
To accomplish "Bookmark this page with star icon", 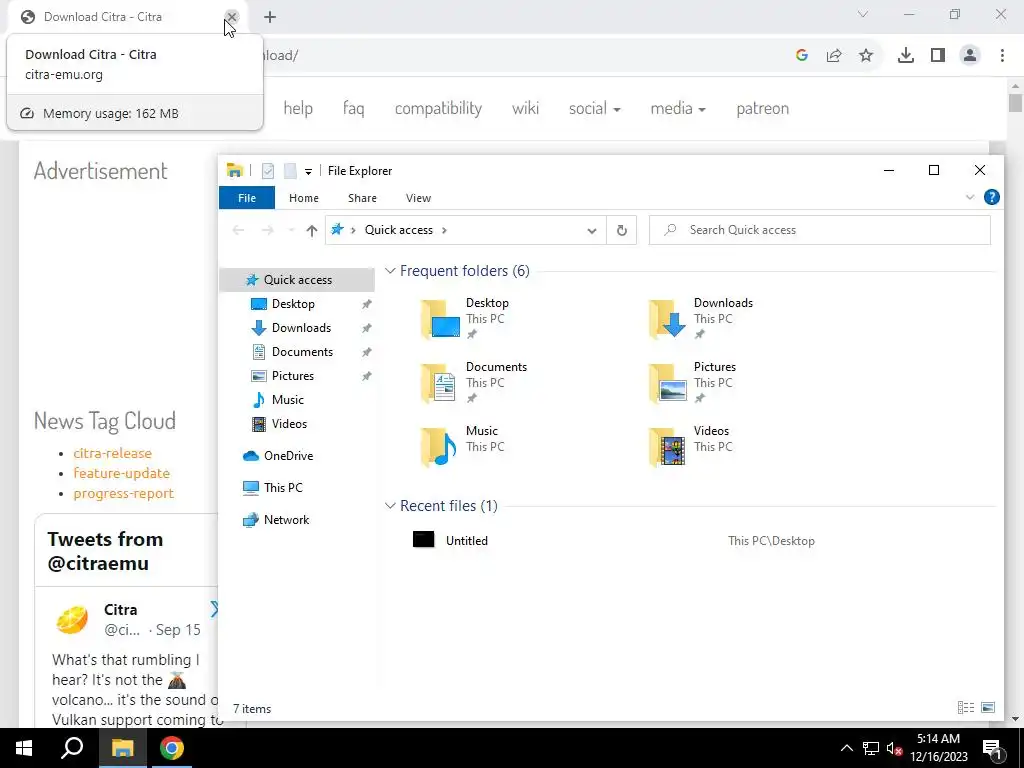I will [866, 56].
